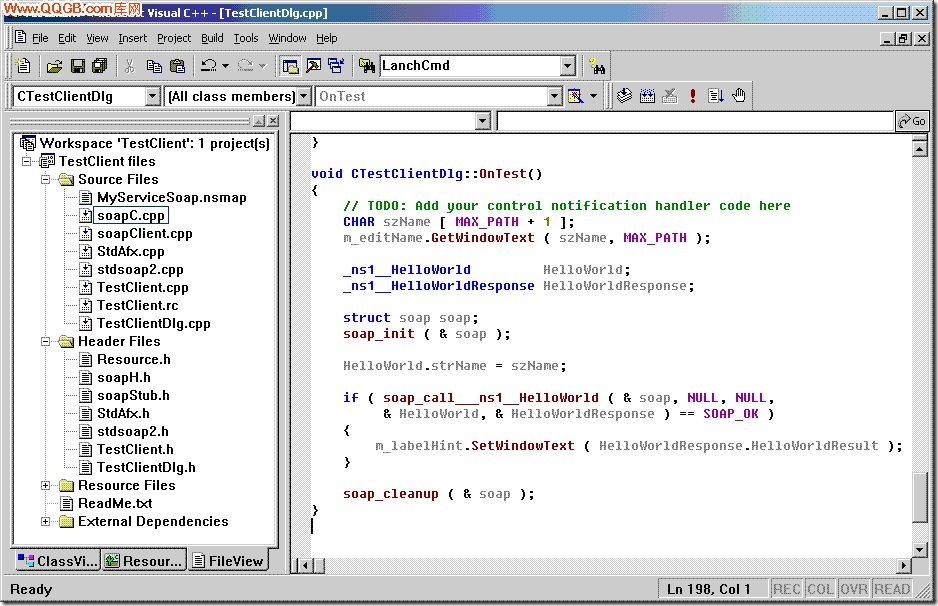Click the Find in Files binoculars icon
Screen dimensions: 938x606
click(366, 66)
